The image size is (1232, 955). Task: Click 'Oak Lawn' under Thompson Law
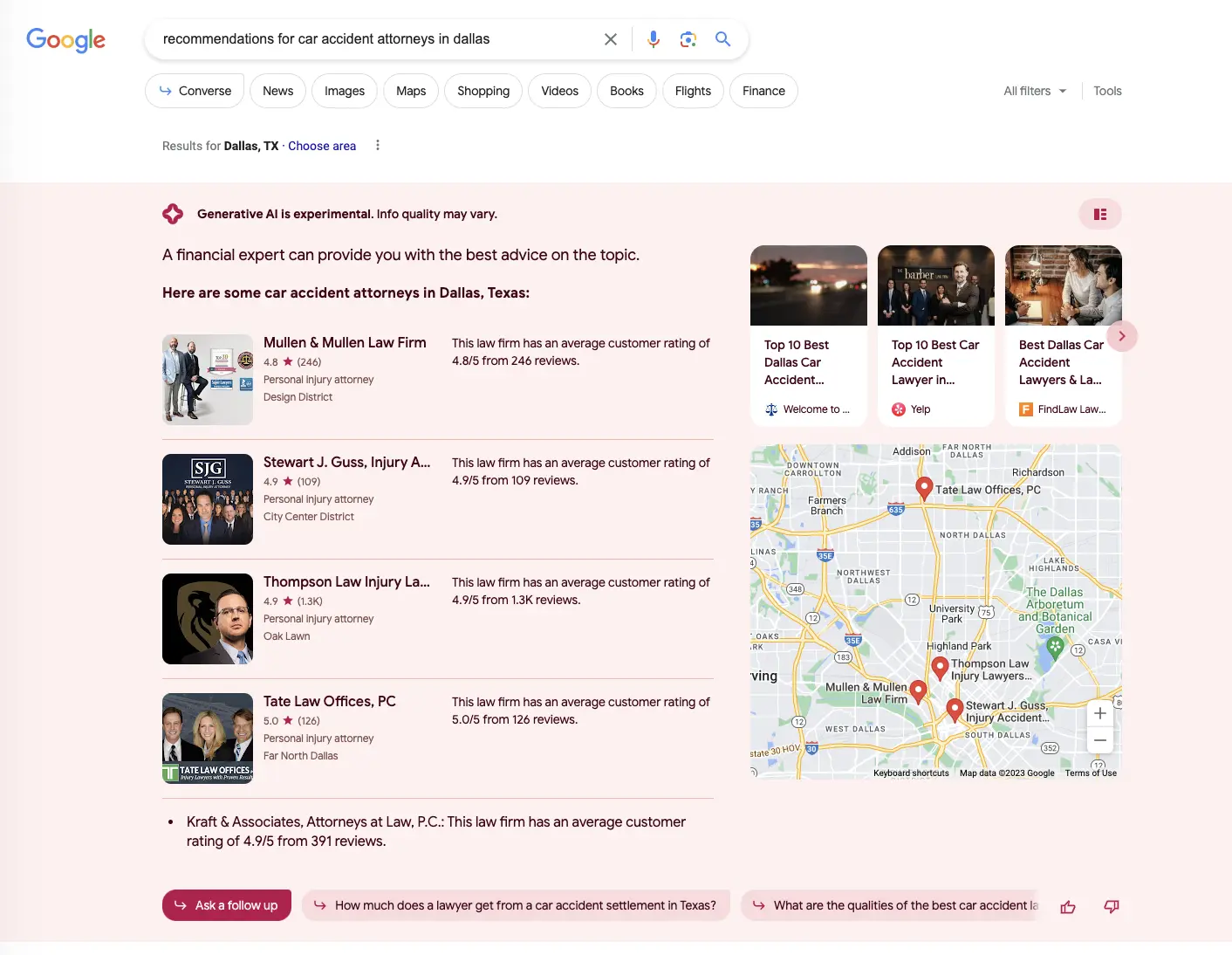point(286,636)
